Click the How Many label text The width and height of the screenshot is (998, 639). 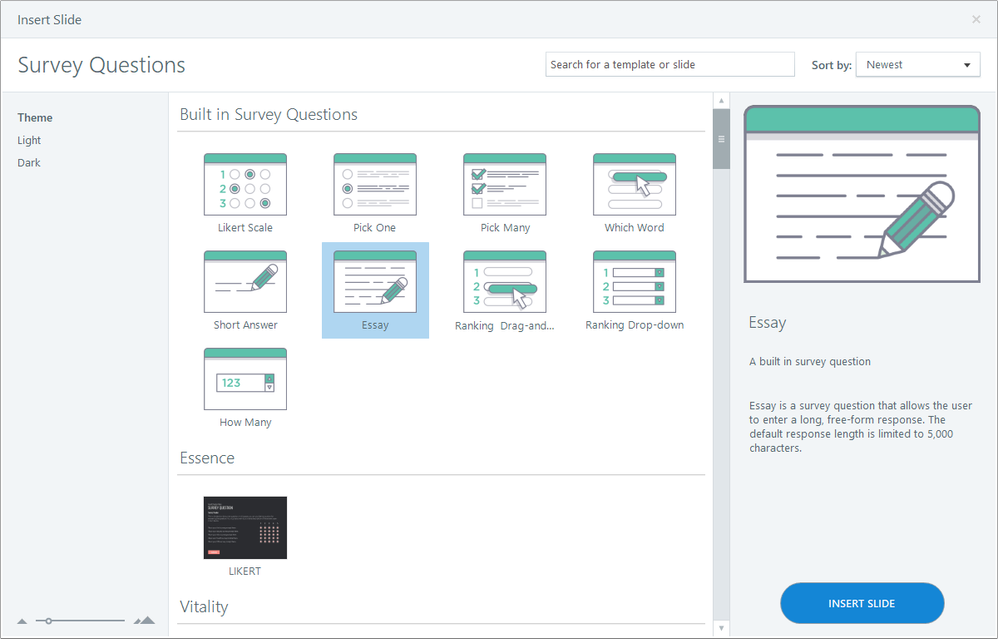(245, 423)
